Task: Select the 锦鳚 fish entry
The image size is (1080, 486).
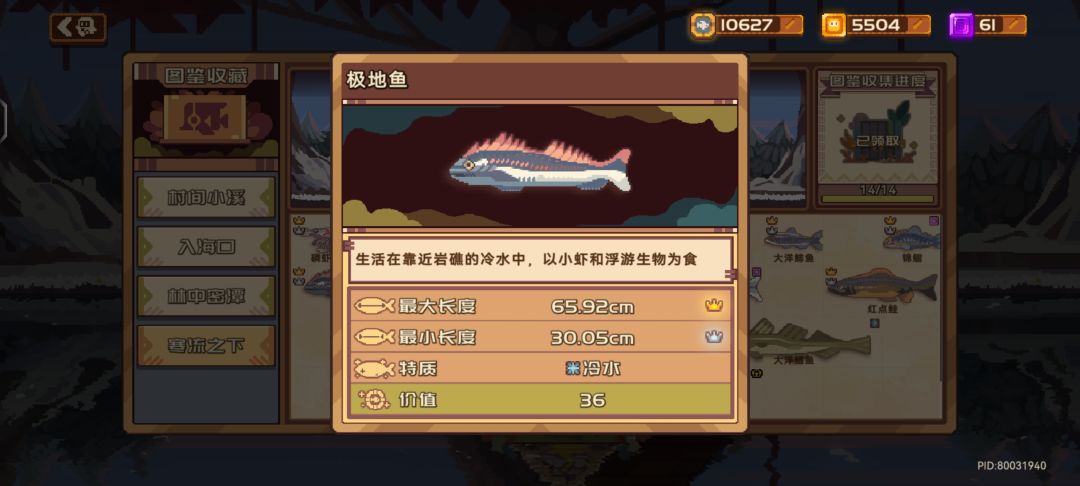Action: 911,242
